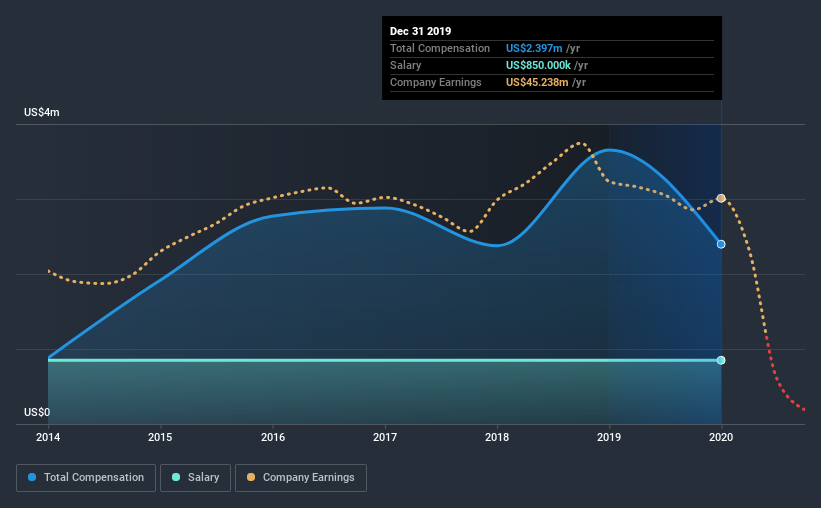Toggle the Total Compensation legend button
821x508 pixels.
point(86,478)
